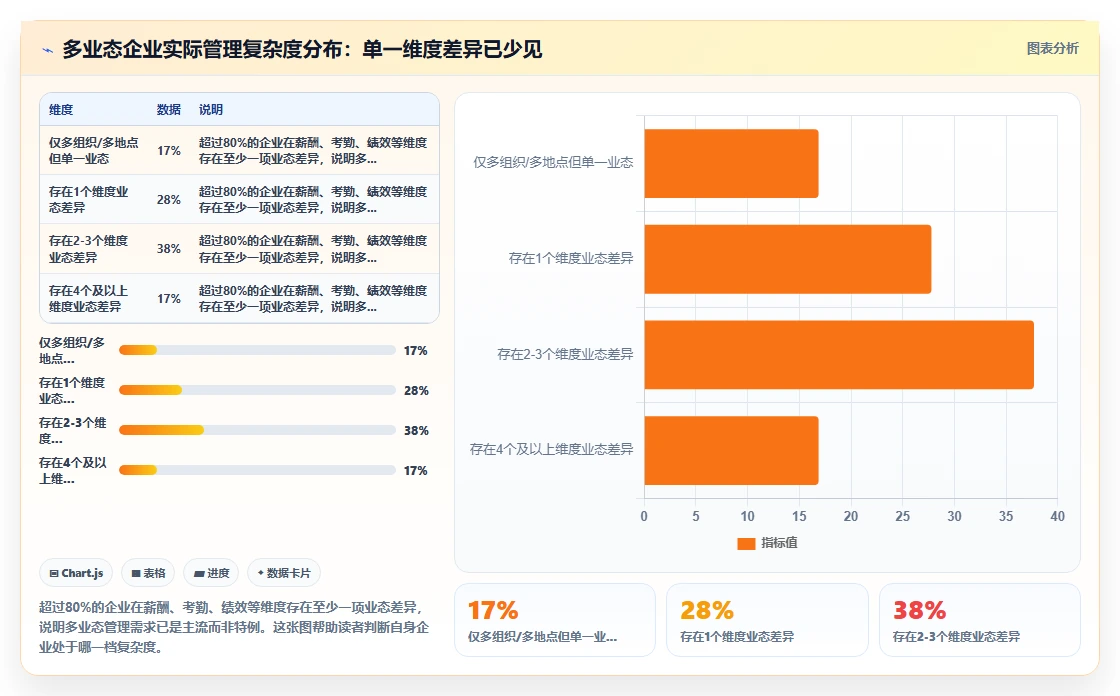
Task: Click the x-axis tick 15 on the chart
Action: coord(799,517)
